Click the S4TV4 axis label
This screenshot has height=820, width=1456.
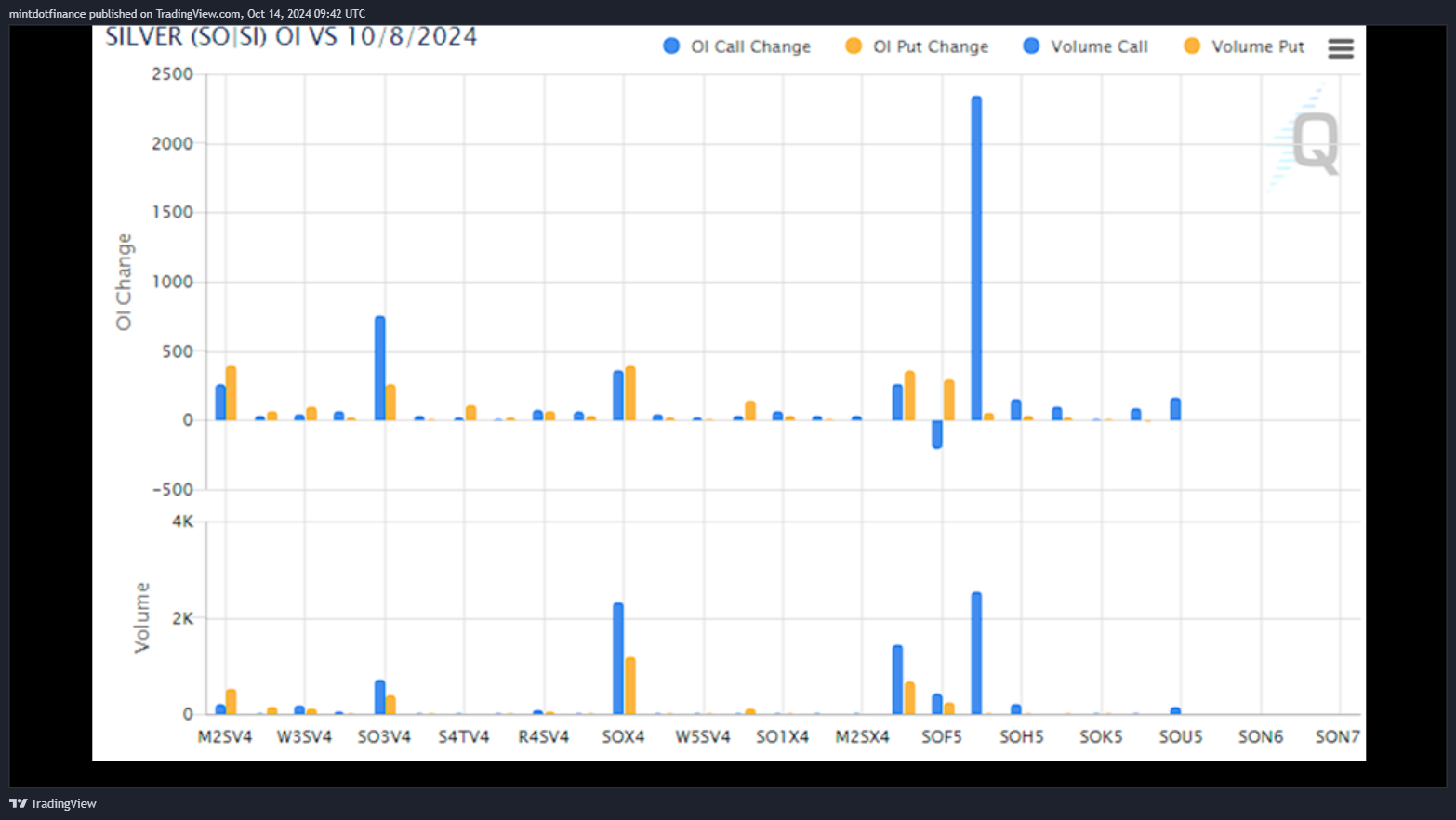point(464,736)
